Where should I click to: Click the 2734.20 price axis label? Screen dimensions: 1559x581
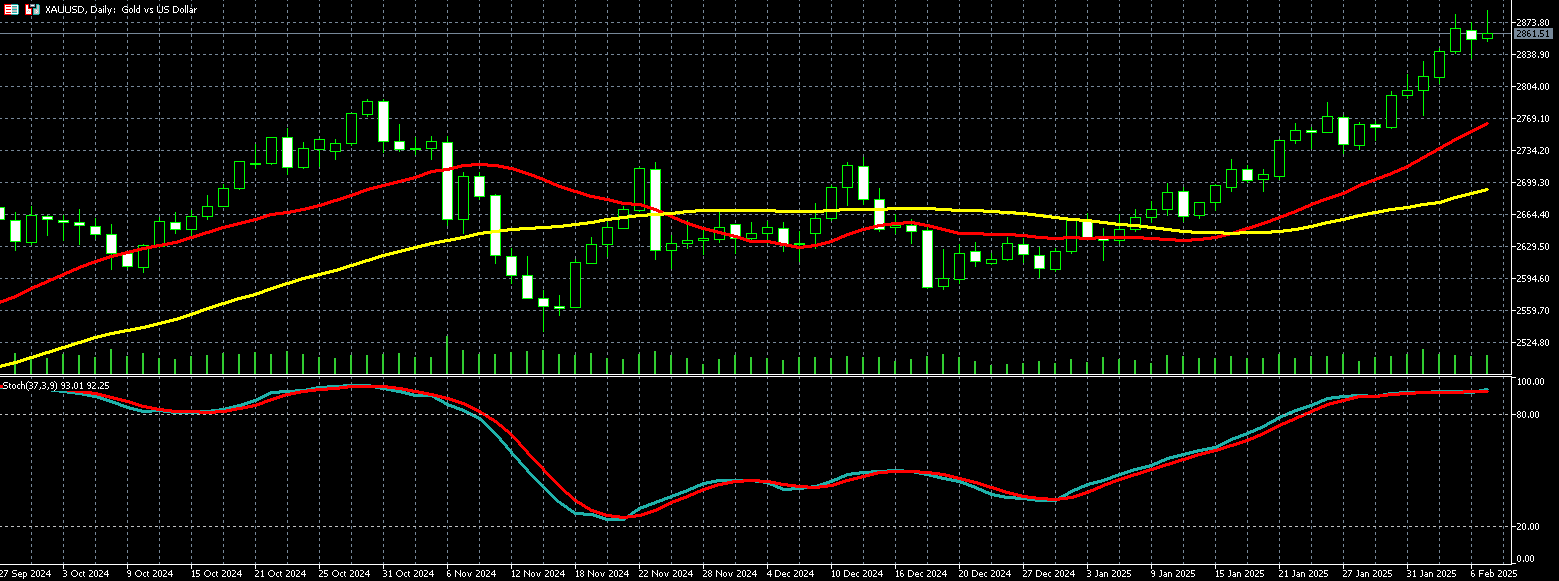[1531, 150]
